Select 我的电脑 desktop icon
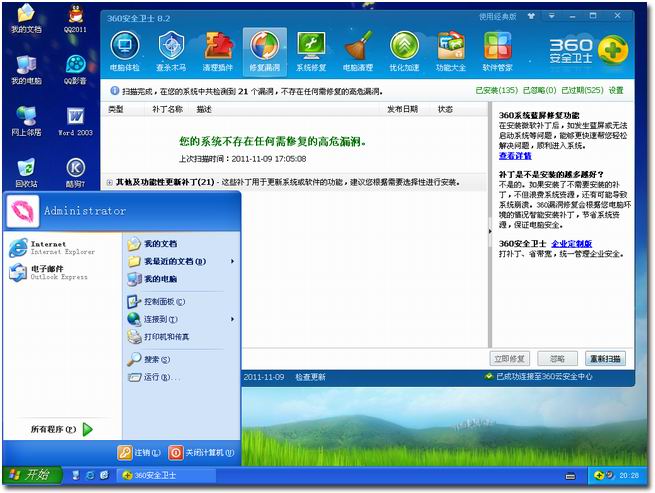The height and width of the screenshot is (493, 655). pos(26,70)
